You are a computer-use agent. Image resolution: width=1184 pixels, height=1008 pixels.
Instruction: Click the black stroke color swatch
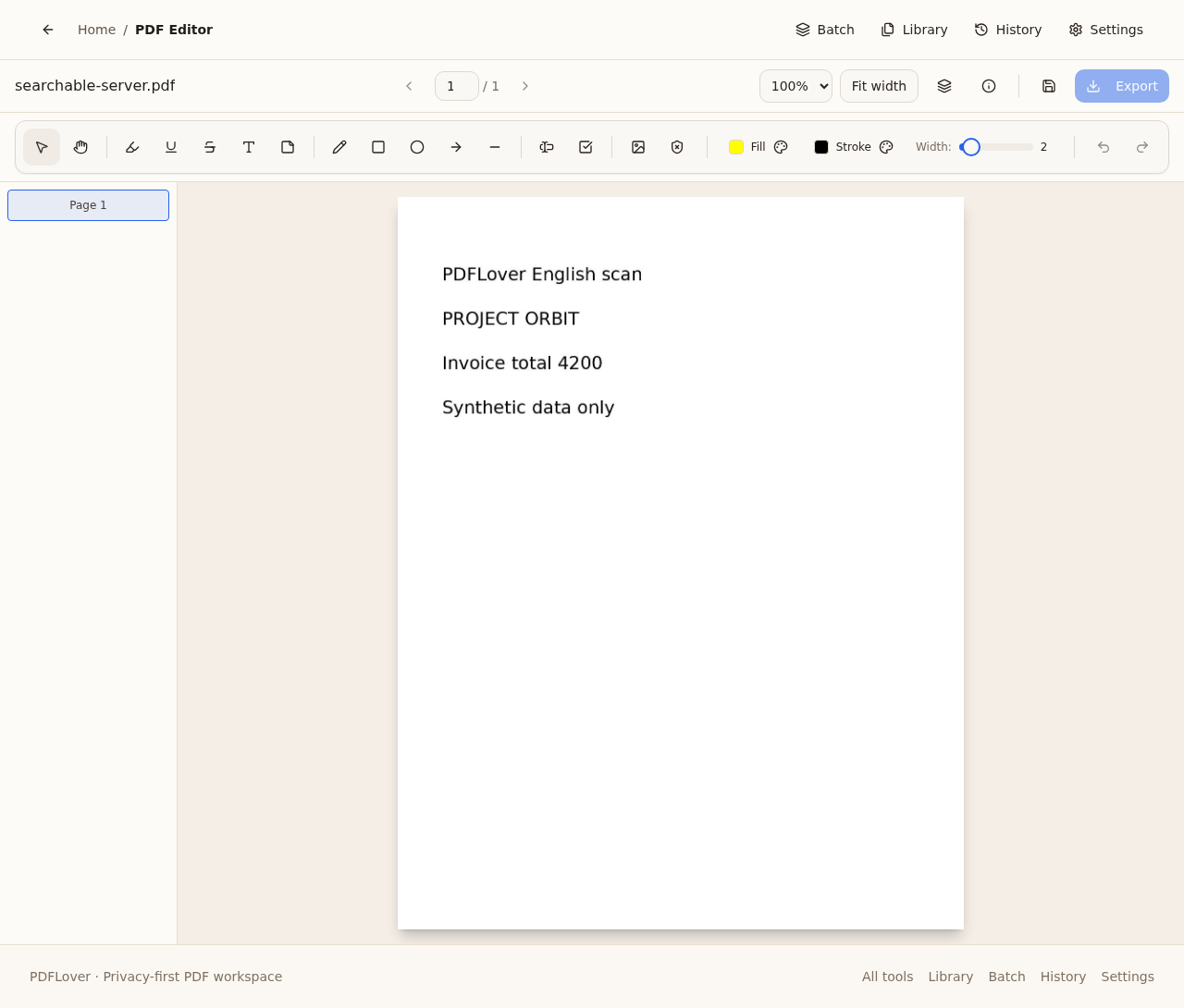coord(821,147)
